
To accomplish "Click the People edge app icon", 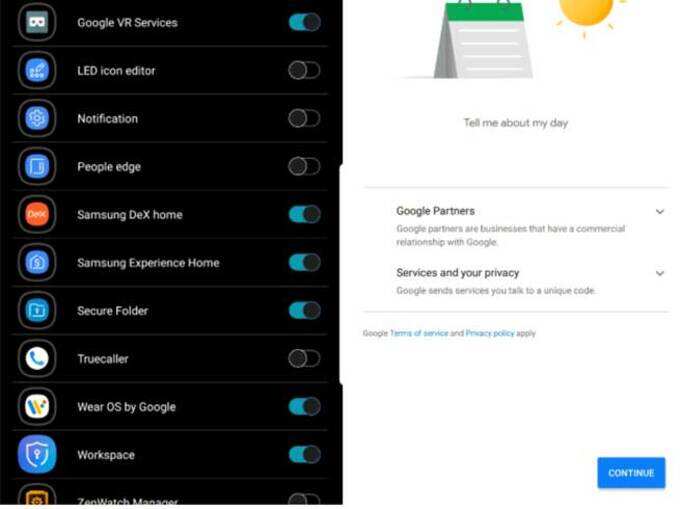I will (x=37, y=166).
